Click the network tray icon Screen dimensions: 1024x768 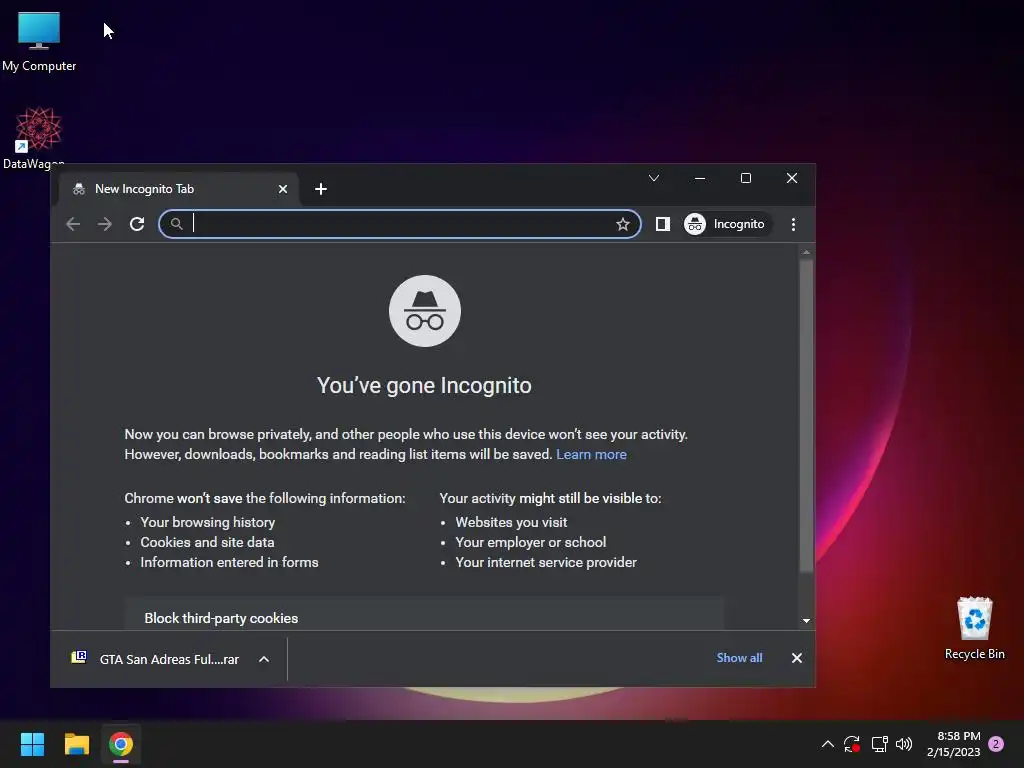pos(879,744)
